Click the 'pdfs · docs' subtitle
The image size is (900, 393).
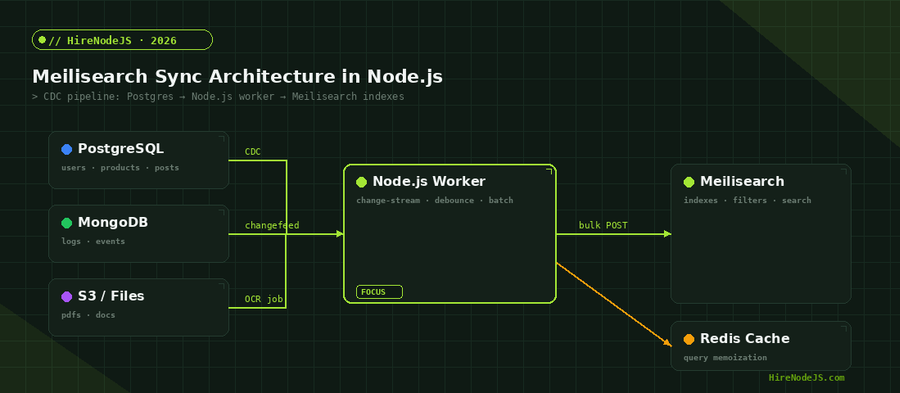point(88,315)
